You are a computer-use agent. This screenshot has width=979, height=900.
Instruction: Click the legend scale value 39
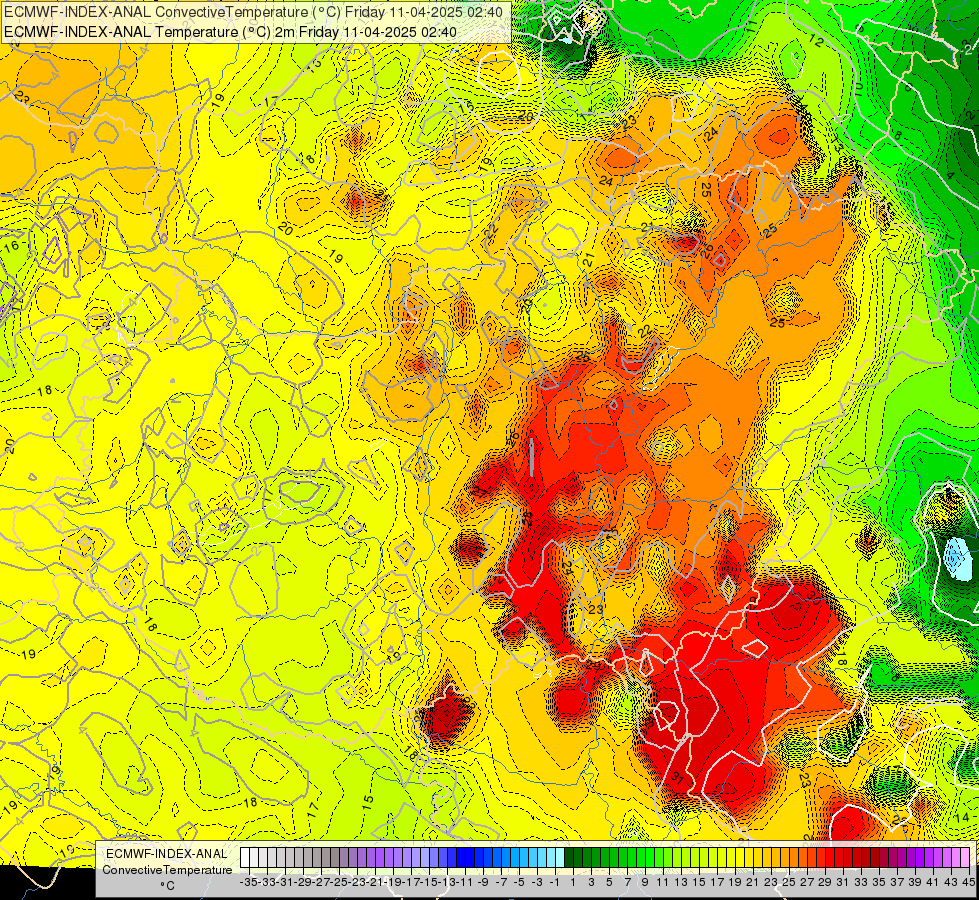[x=915, y=883]
